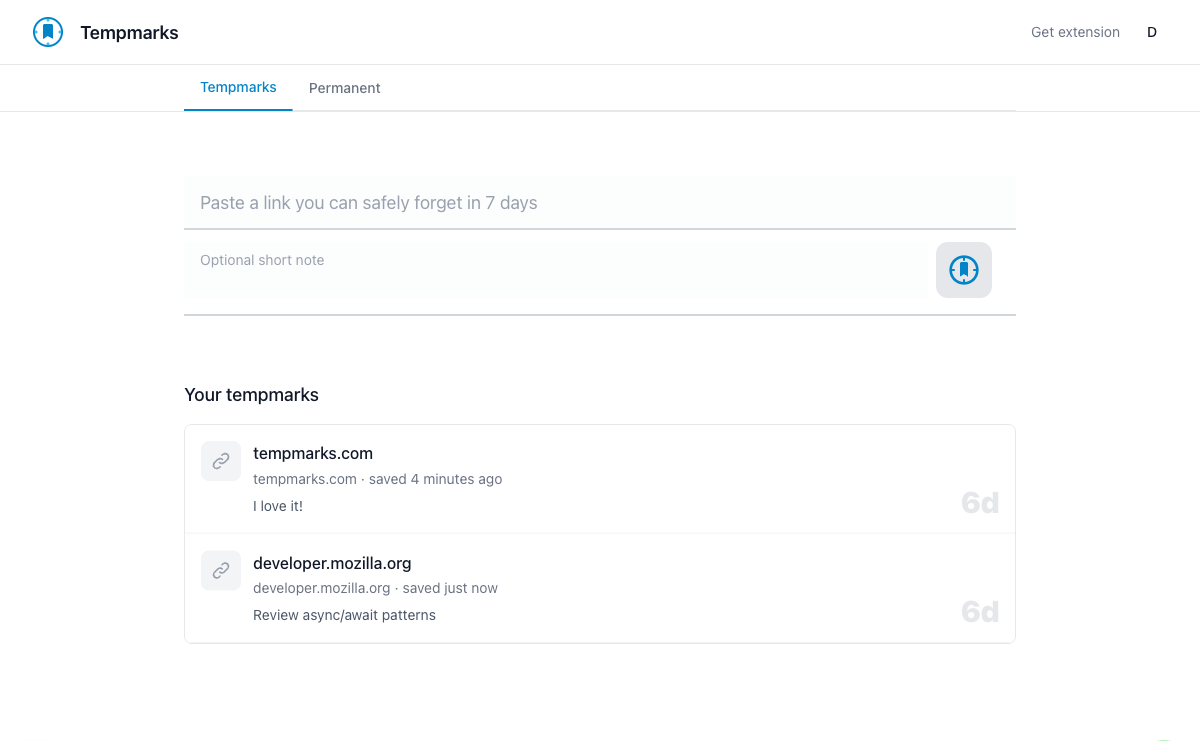
Task: Click the 6d expiry badge for tempmarks.com
Action: [x=979, y=503]
